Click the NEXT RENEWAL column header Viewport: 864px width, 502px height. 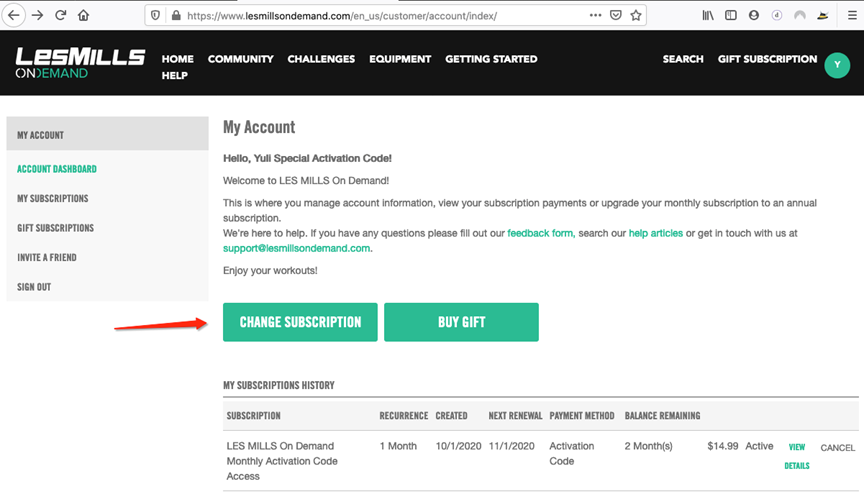point(515,416)
